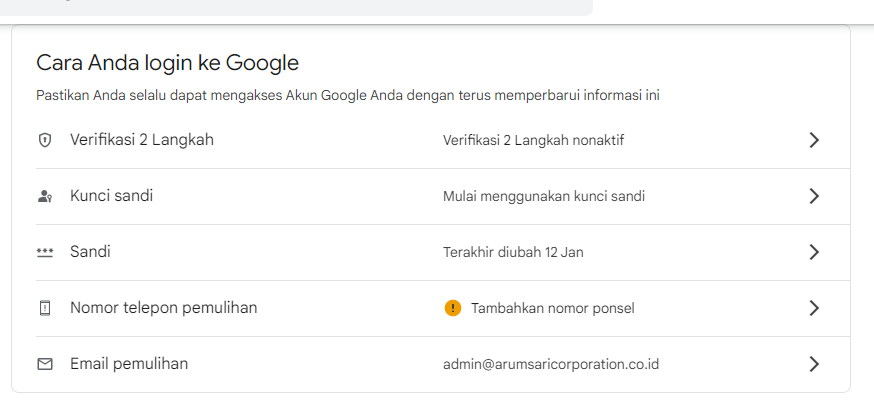The height and width of the screenshot is (412, 874).
Task: Click the shield icon beside Verifikasi 2 Langkah
Action: point(44,141)
